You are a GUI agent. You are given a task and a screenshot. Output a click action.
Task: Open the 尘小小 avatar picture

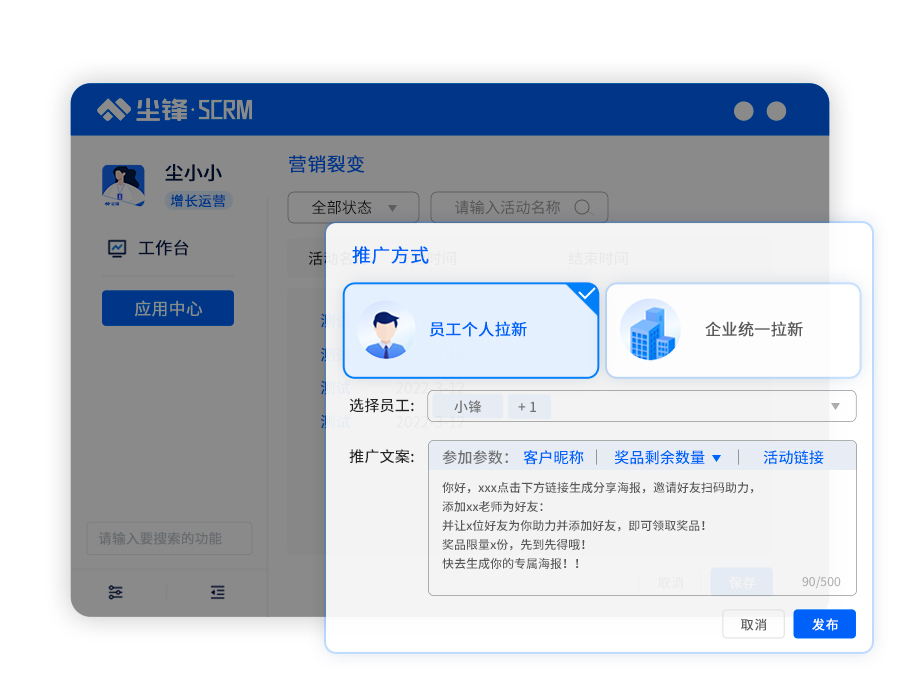click(x=123, y=185)
